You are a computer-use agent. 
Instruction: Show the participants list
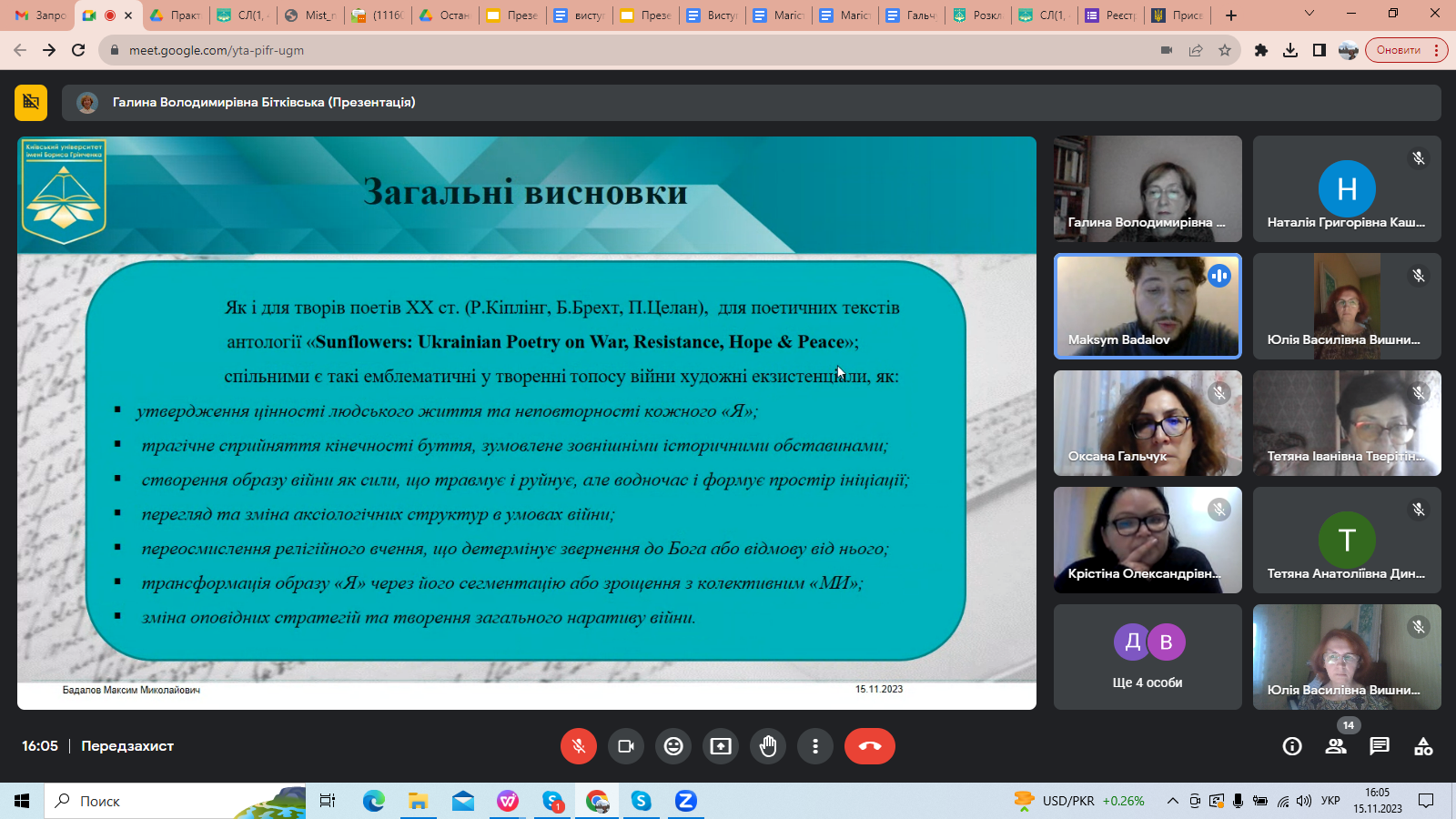[x=1336, y=746]
